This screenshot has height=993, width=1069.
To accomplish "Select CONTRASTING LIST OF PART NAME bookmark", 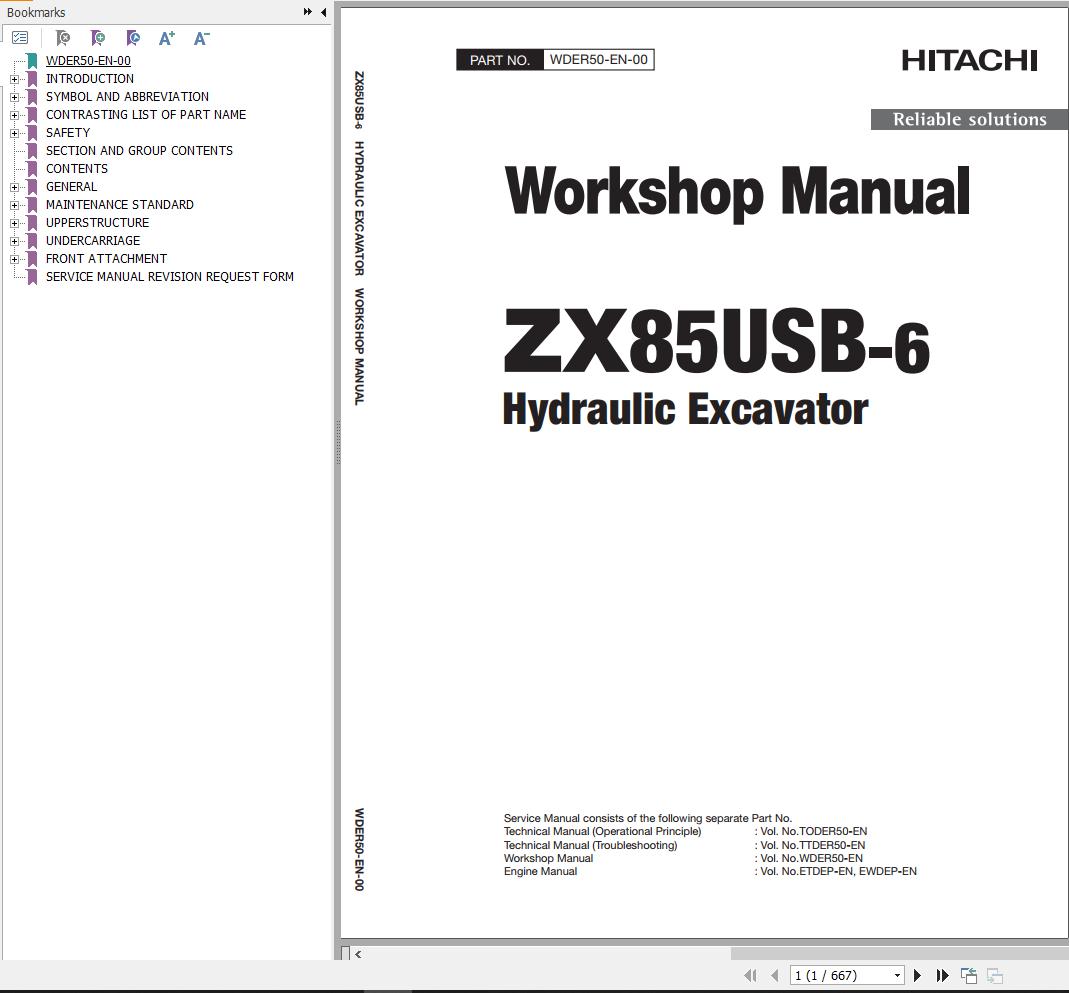I will pyautogui.click(x=146, y=114).
